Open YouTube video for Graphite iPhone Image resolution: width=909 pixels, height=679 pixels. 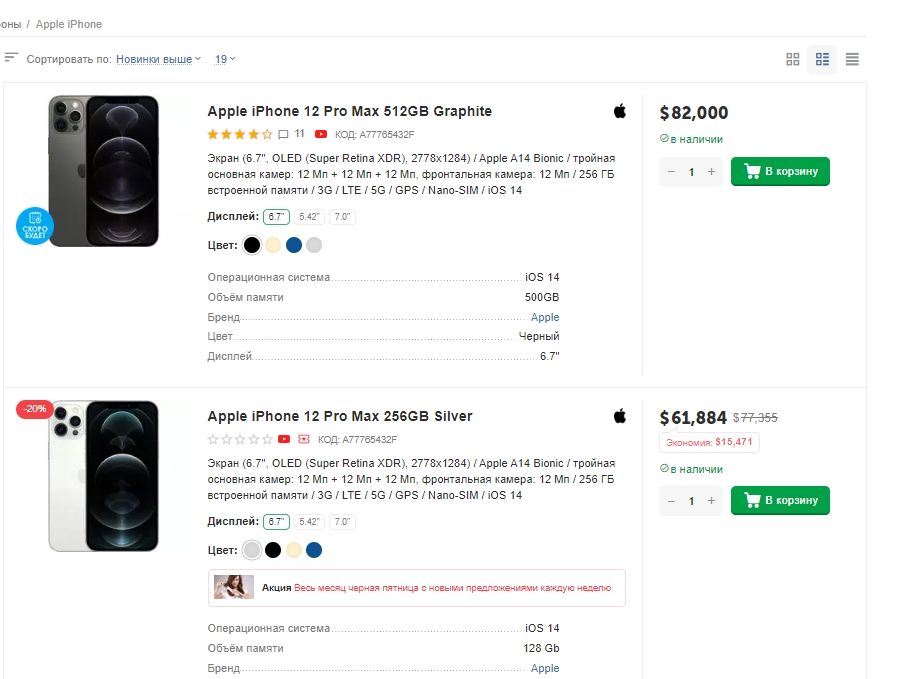321,134
